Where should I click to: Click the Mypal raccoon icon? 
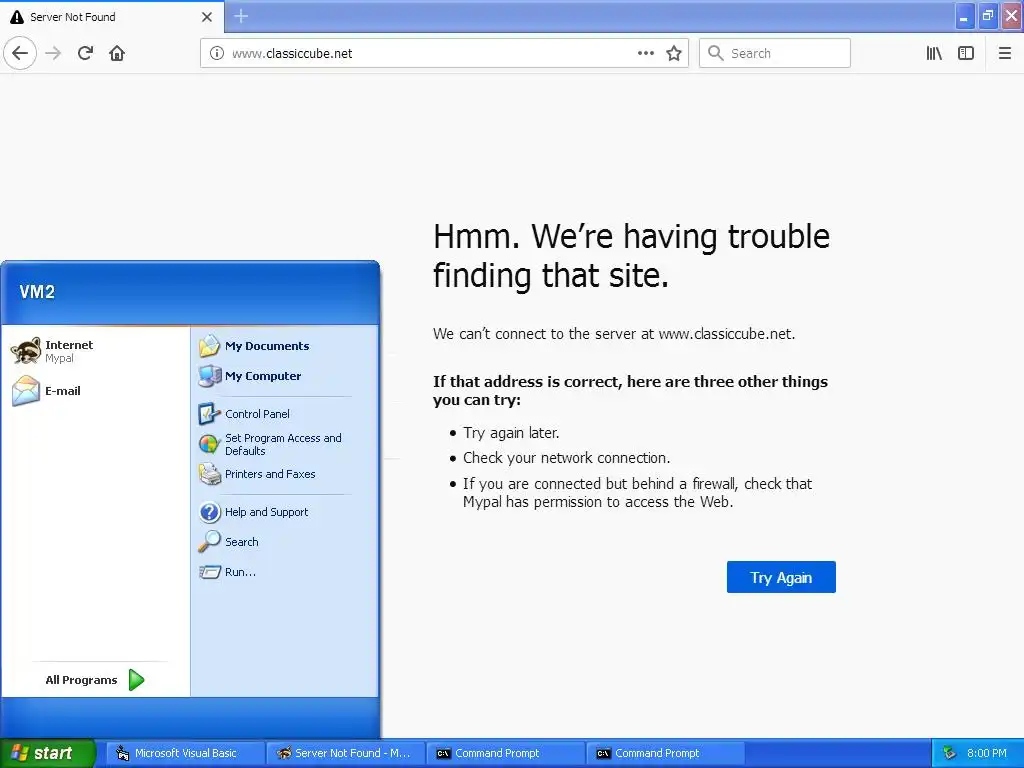tap(26, 351)
